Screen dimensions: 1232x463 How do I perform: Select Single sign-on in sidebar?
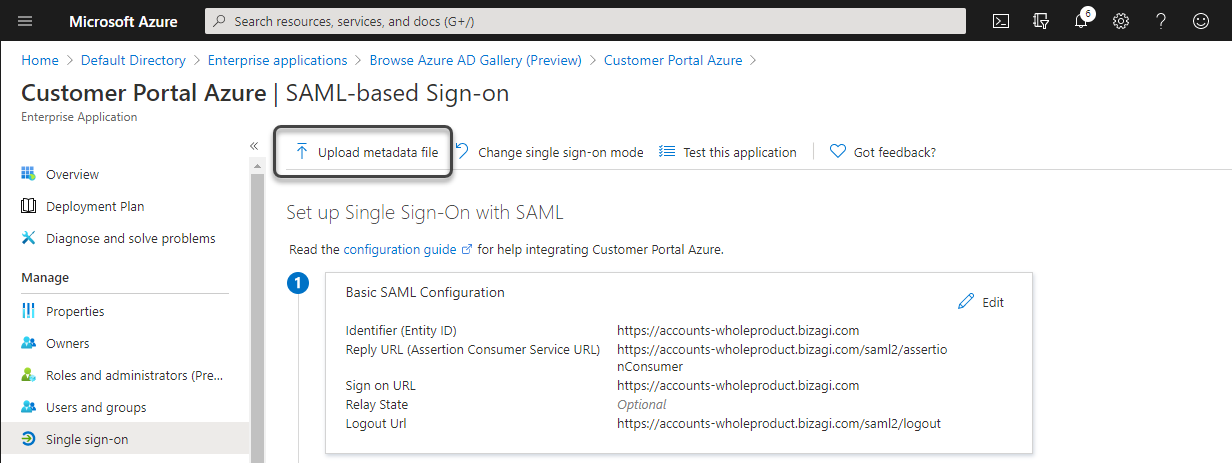tap(124, 439)
